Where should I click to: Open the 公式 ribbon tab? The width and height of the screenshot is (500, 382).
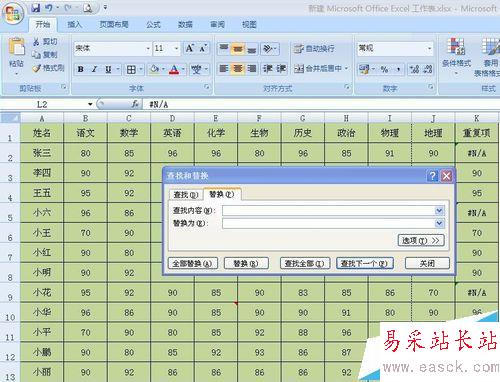pos(153,24)
